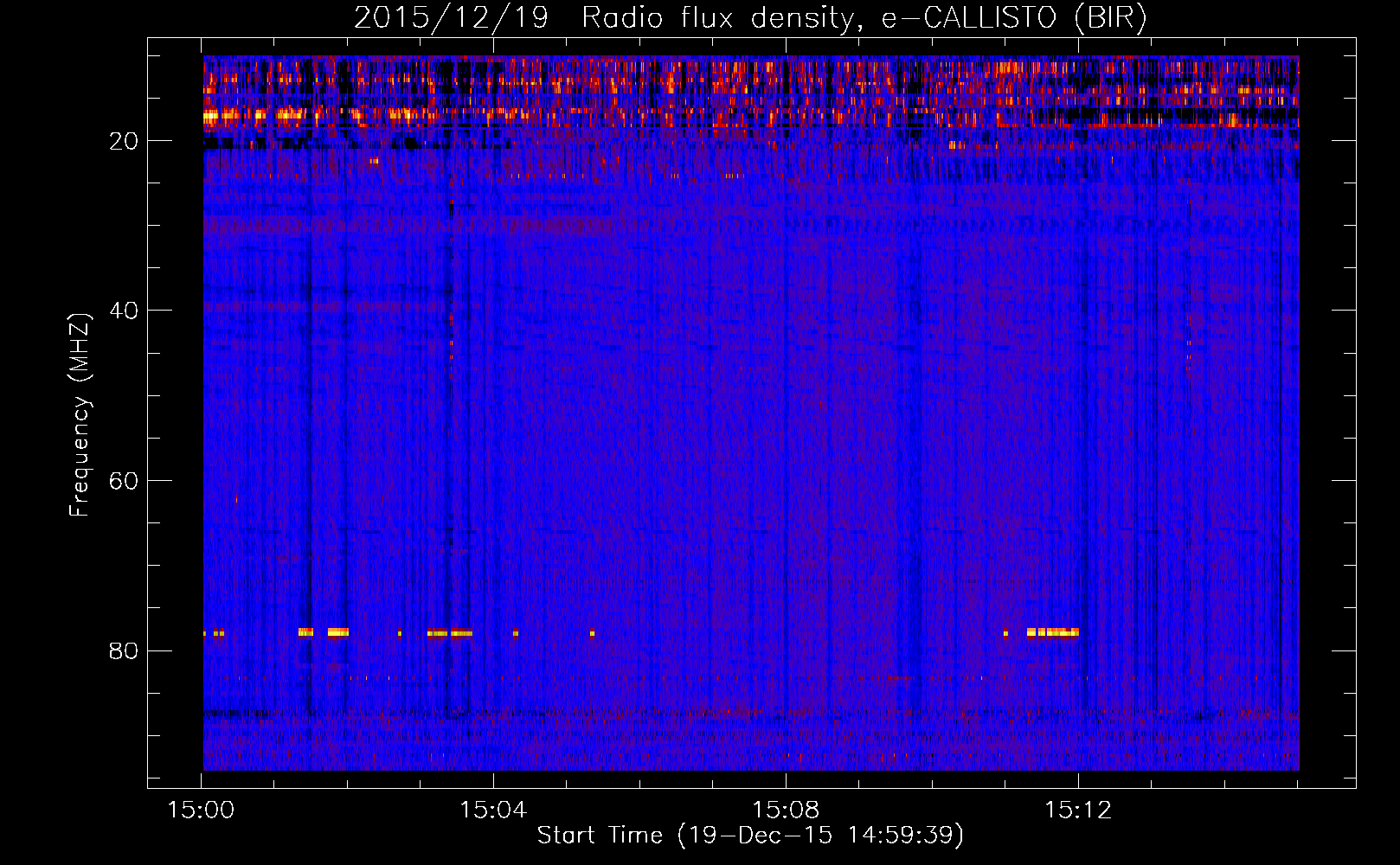Select the 15:12 time tick label
The height and width of the screenshot is (865, 1400).
pos(1078,811)
